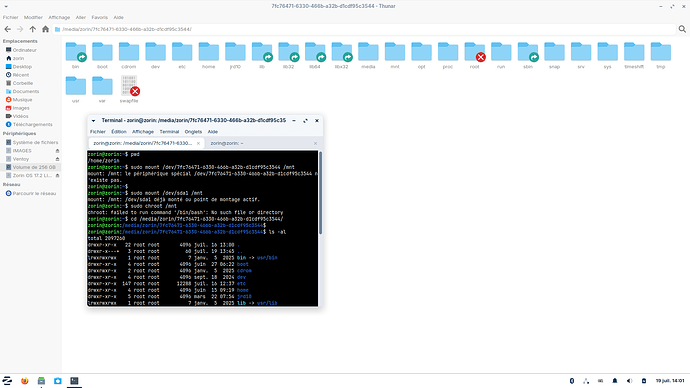The image size is (690, 388).
Task: Open the Affichage menu in Thunar
Action: pyautogui.click(x=59, y=18)
